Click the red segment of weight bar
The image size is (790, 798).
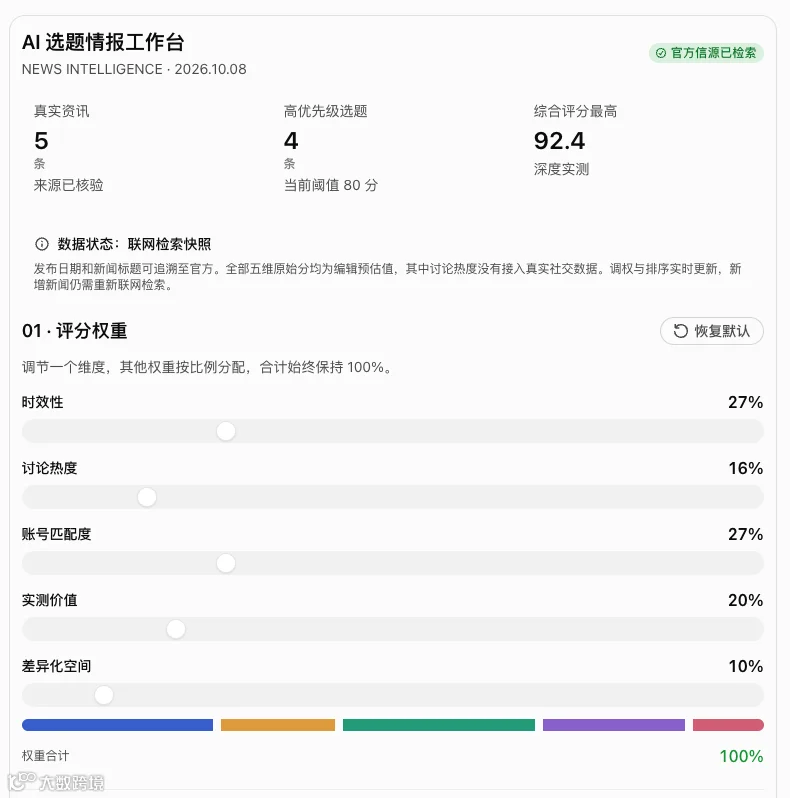pyautogui.click(x=728, y=725)
